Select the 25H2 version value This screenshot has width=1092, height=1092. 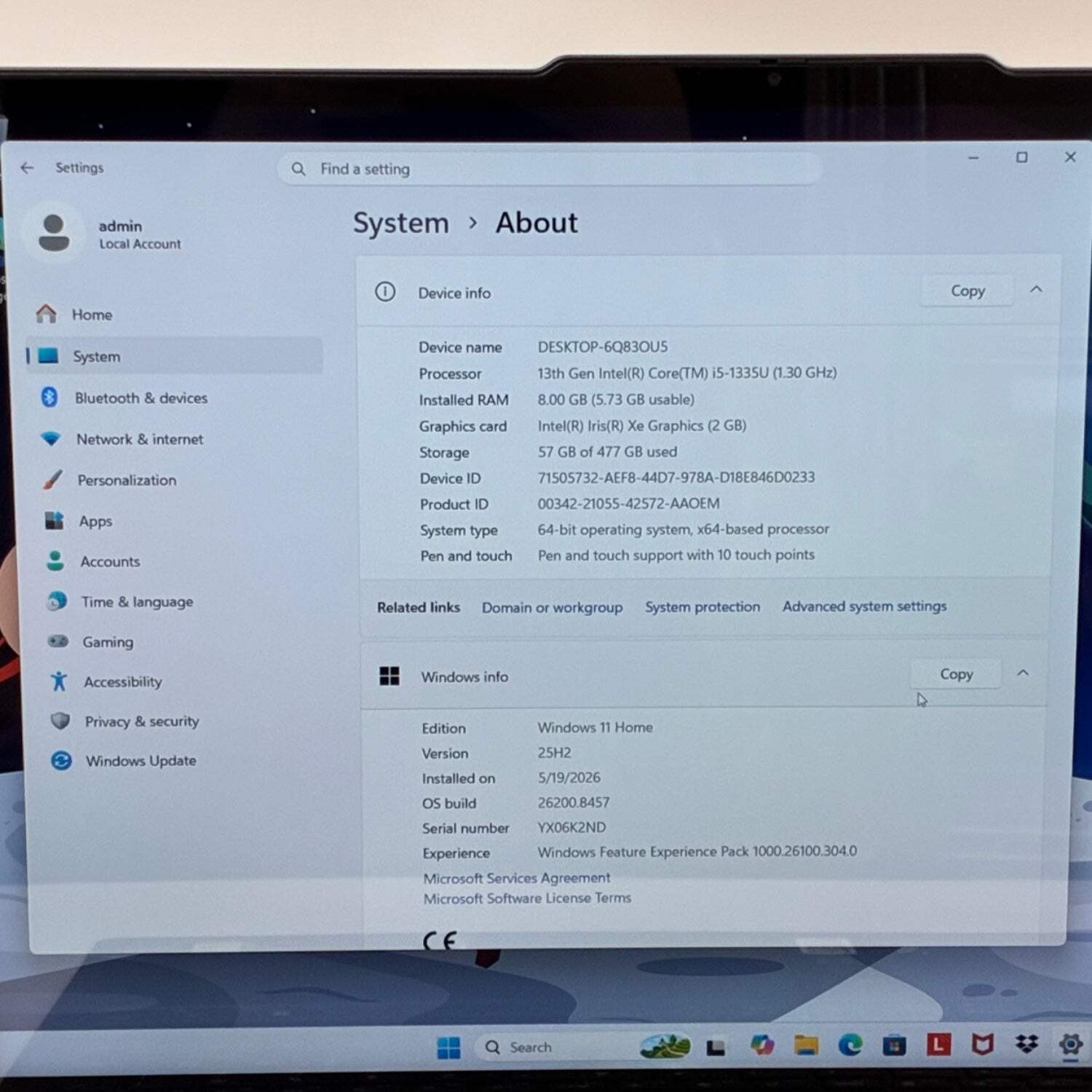click(x=554, y=753)
